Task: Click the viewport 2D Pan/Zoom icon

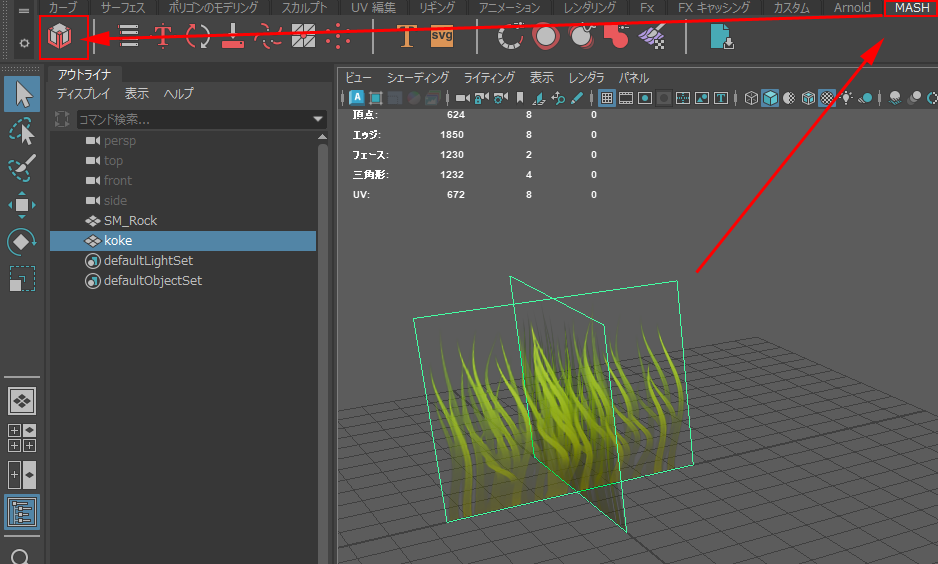Action: tap(558, 97)
